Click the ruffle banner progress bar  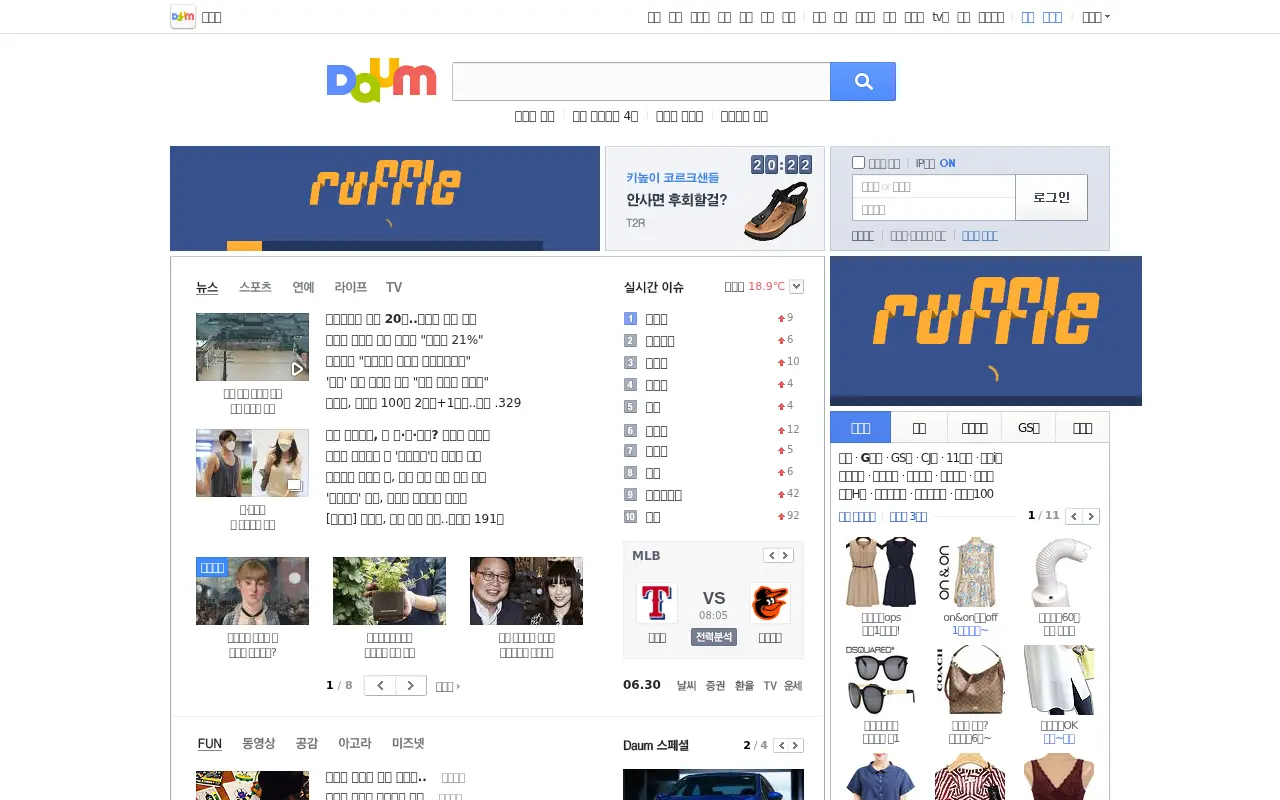(385, 246)
